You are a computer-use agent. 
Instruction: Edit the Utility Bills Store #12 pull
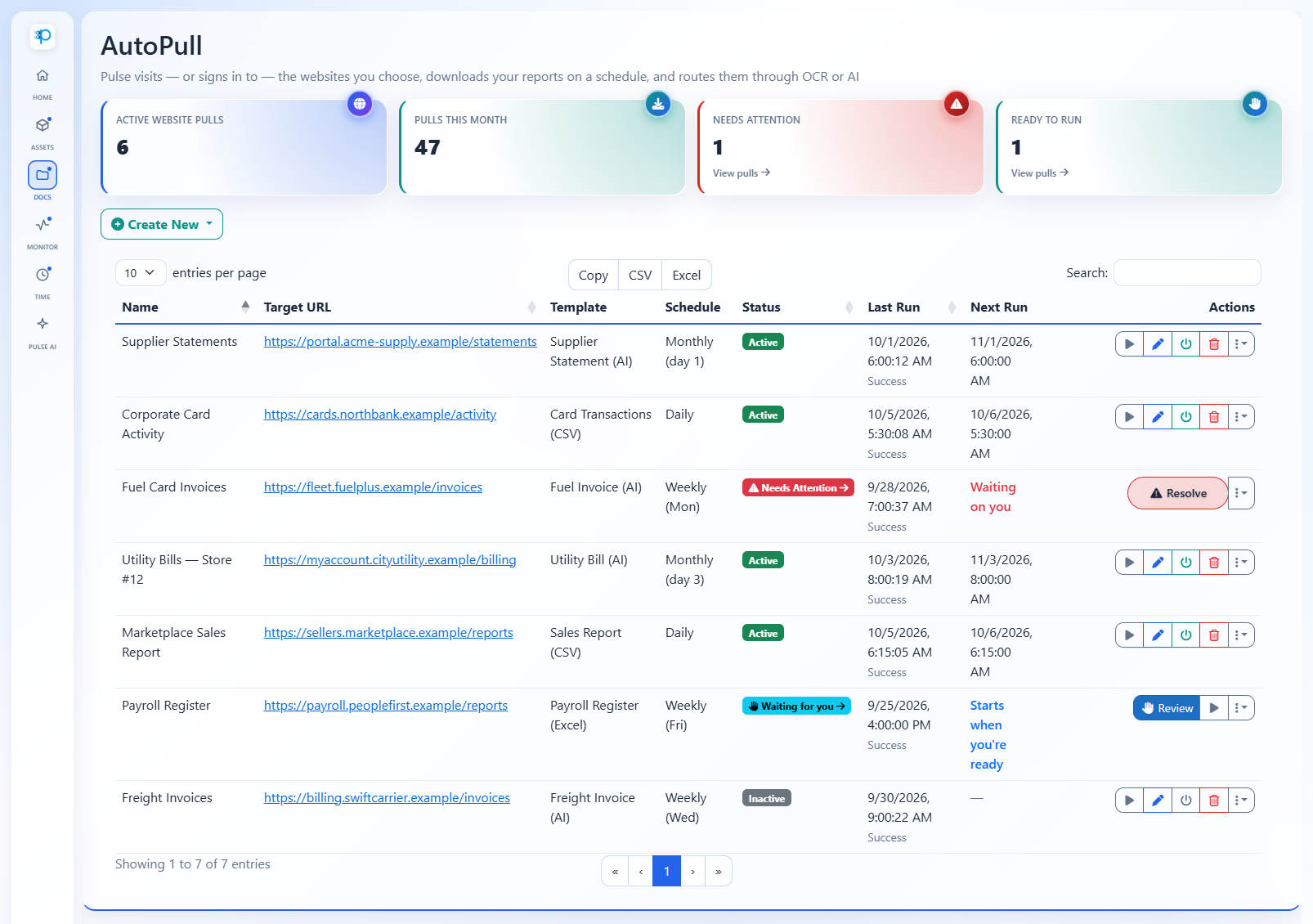(x=1158, y=563)
